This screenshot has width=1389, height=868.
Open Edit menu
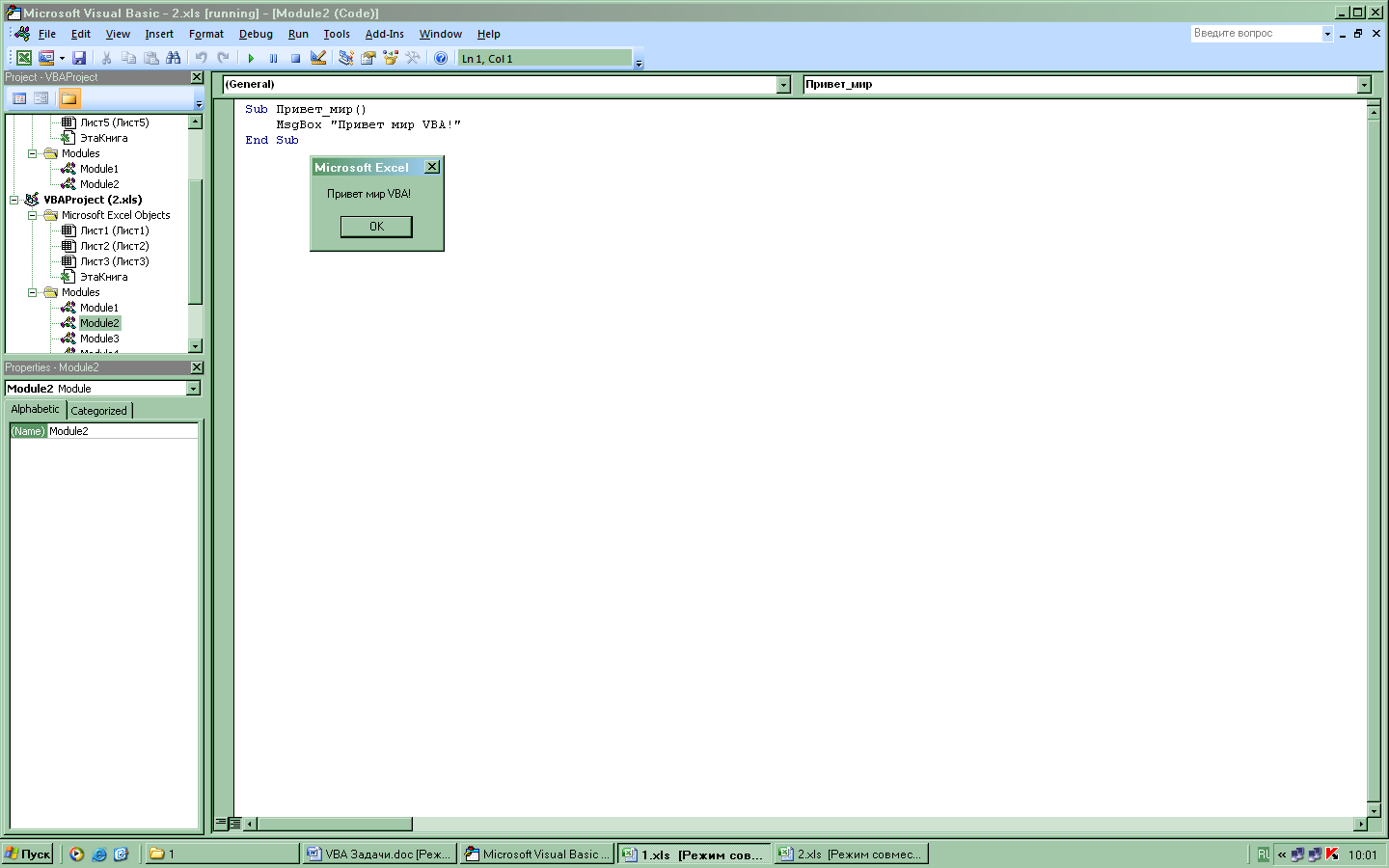tap(81, 34)
